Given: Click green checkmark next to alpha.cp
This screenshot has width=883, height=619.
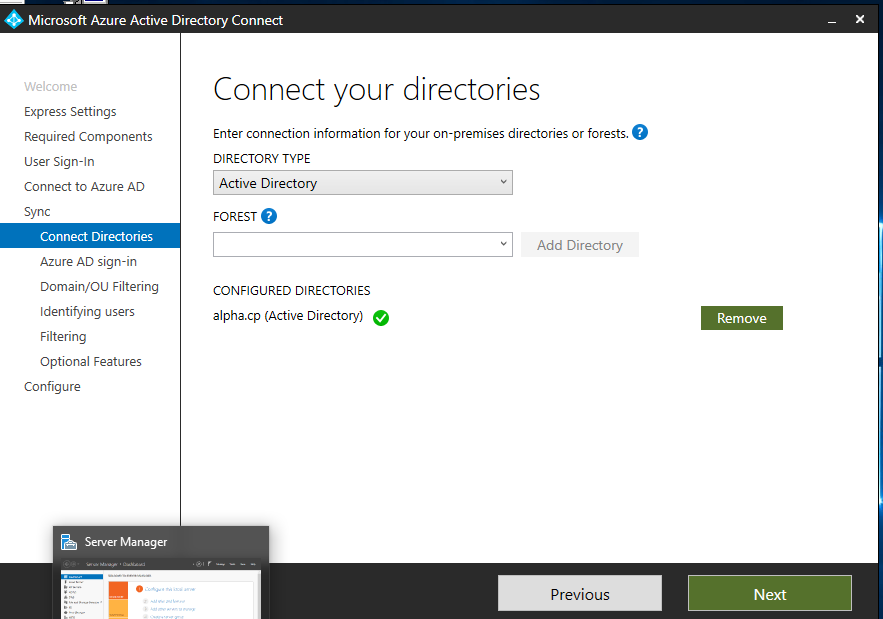Looking at the screenshot, I should [x=381, y=318].
